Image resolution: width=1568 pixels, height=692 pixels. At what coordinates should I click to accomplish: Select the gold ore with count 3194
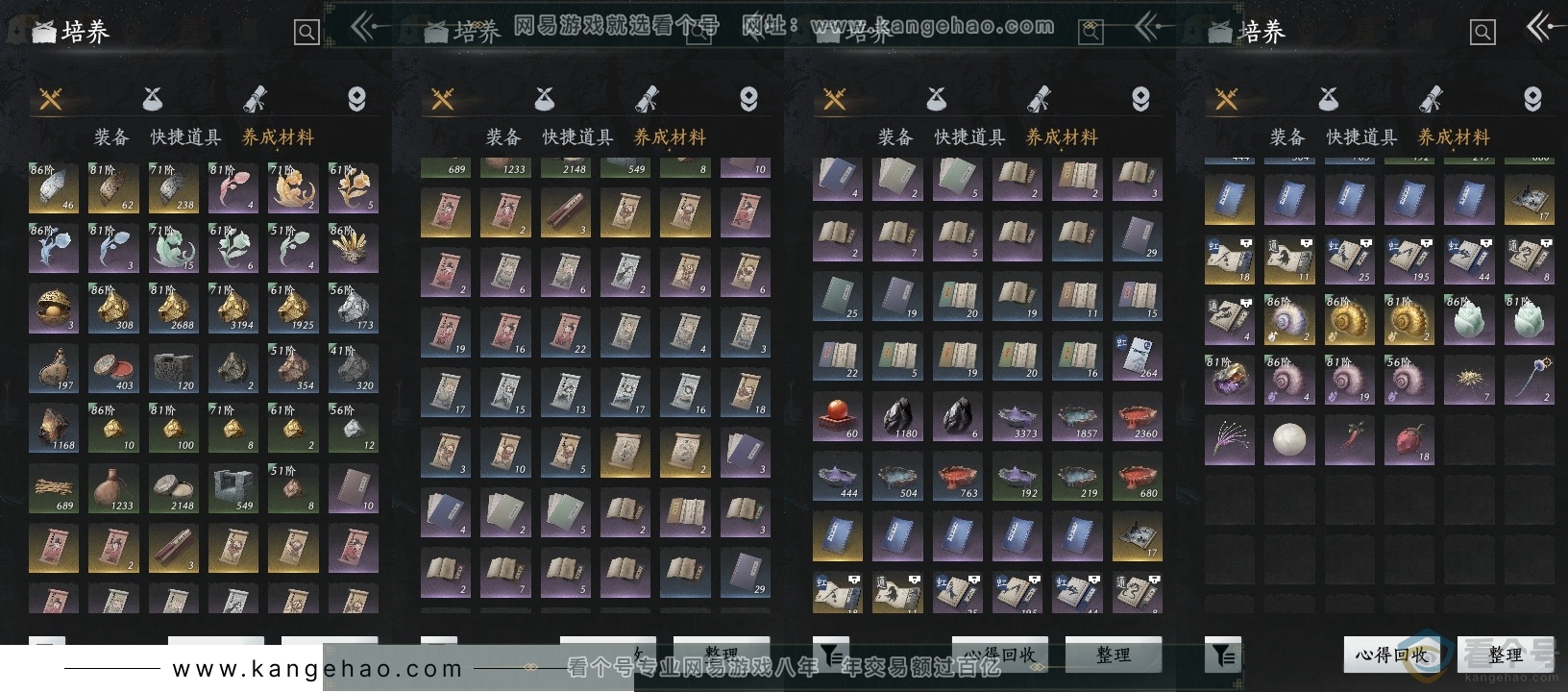(233, 308)
